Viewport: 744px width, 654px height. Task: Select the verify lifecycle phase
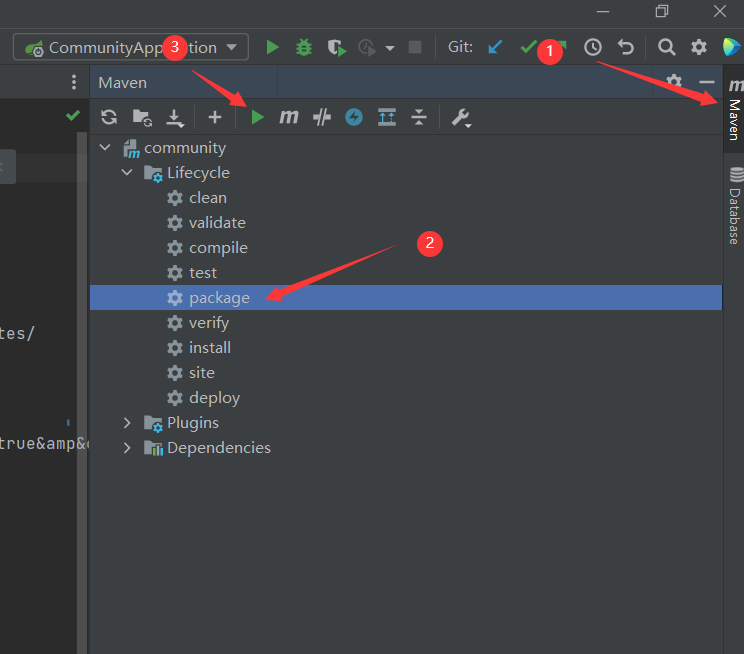coord(209,323)
